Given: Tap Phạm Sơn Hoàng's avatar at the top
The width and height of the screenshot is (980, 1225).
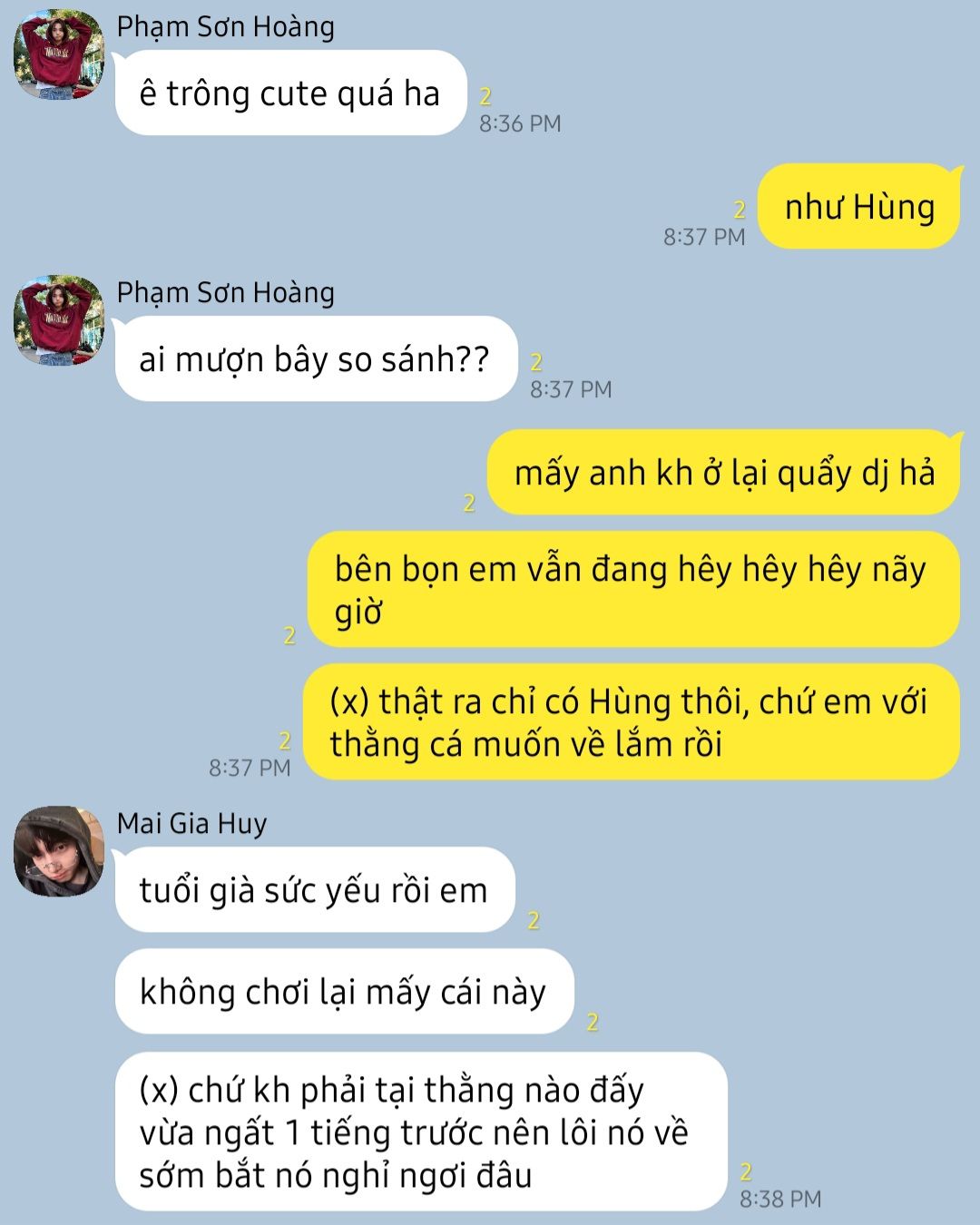Looking at the screenshot, I should [59, 54].
